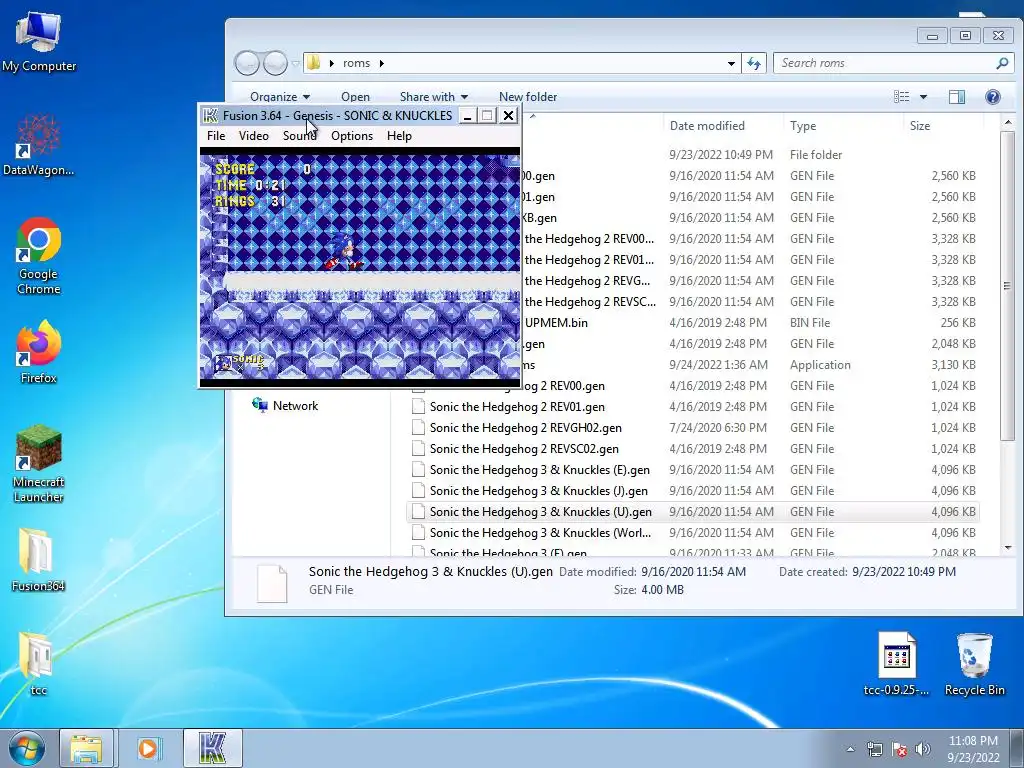Select Sonic the Hedgehog 2 REVGH02.gen
This screenshot has width=1024, height=768.
pyautogui.click(x=693, y=428)
